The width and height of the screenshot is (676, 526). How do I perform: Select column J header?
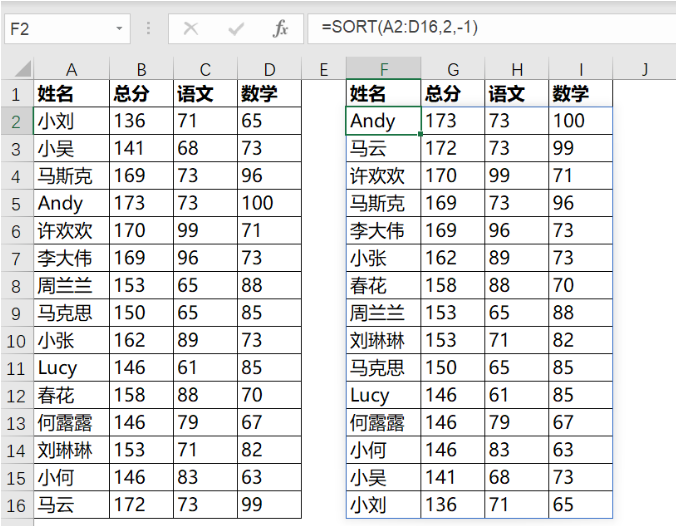pos(644,69)
